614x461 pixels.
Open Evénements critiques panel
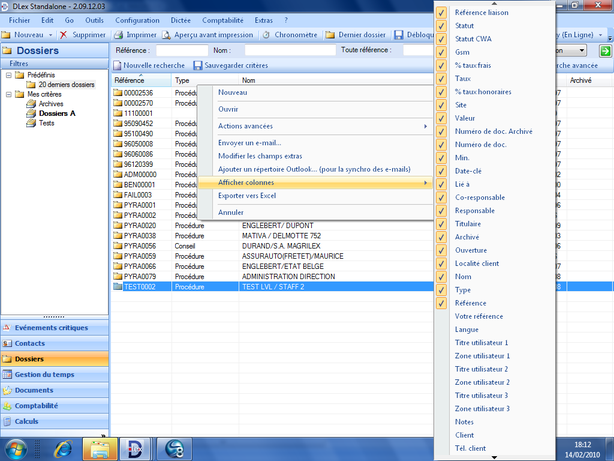[x=52, y=327]
